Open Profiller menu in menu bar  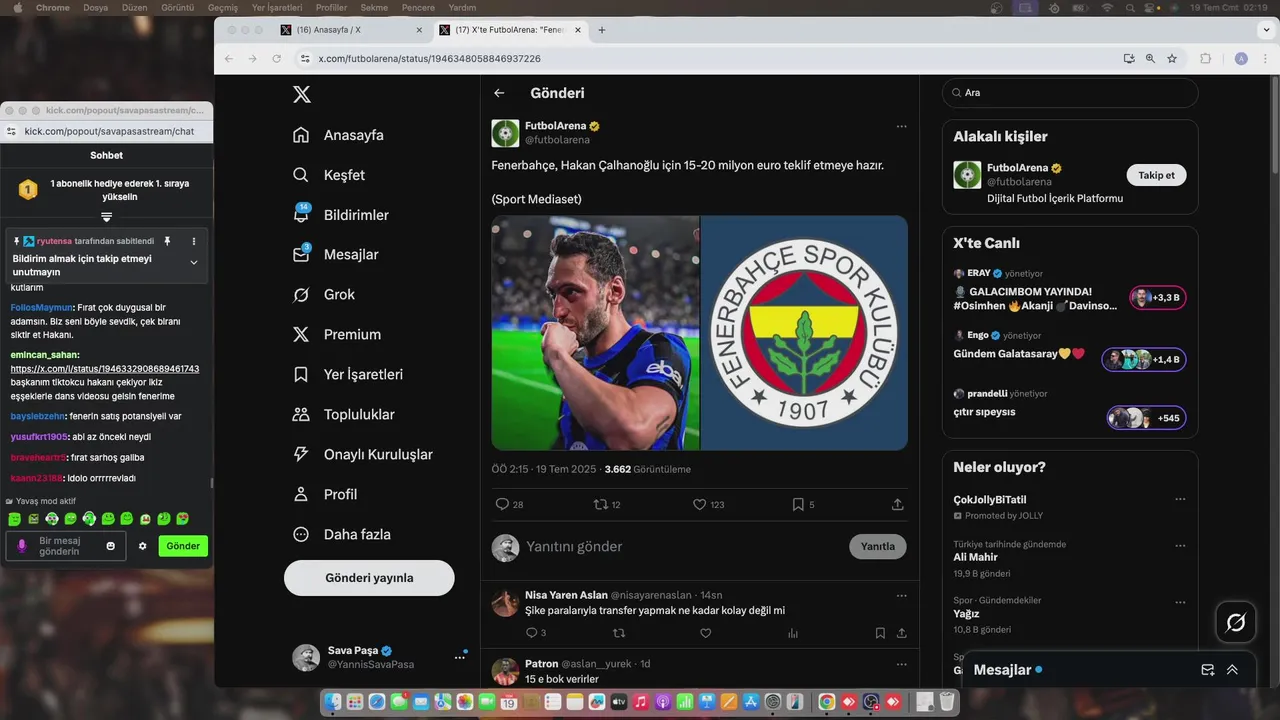[x=331, y=7]
